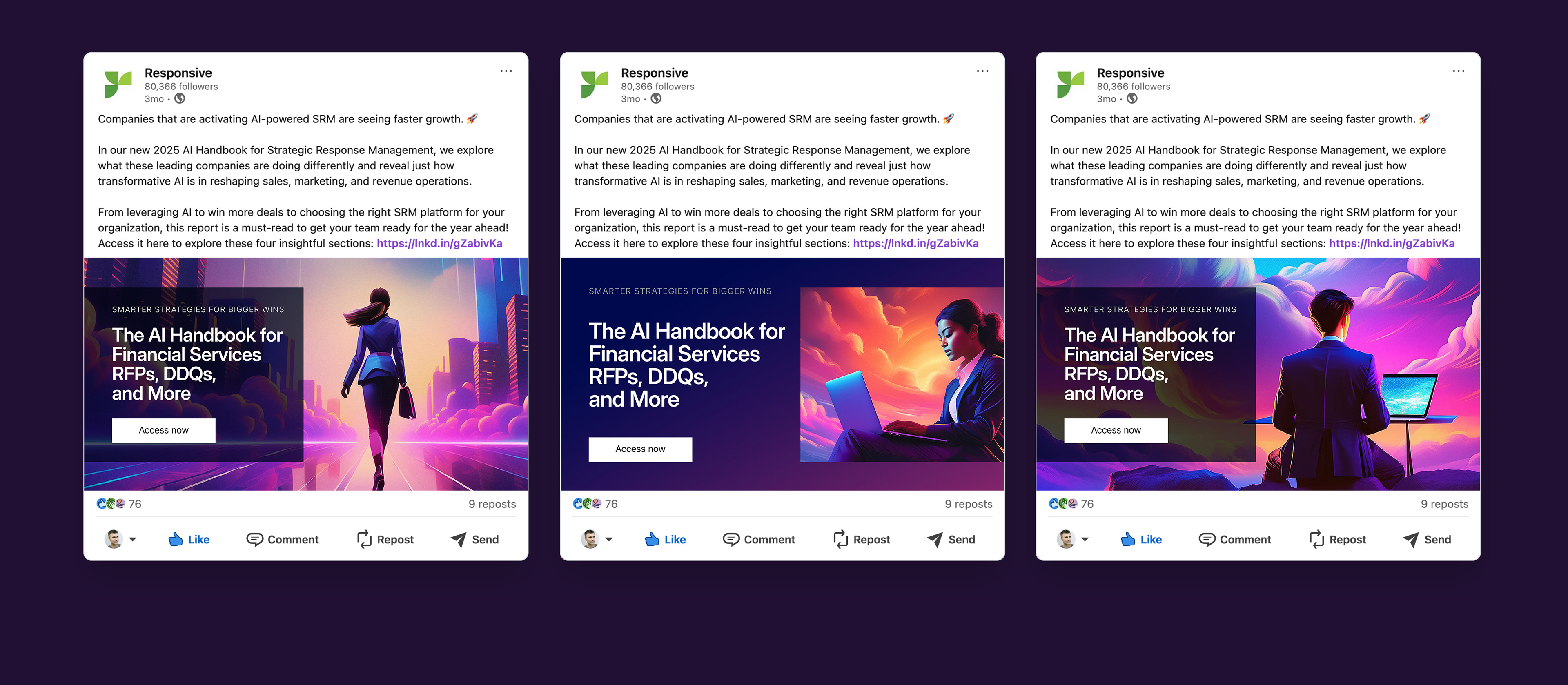1568x685 pixels.
Task: Like the third Responsive post
Action: pos(1141,539)
